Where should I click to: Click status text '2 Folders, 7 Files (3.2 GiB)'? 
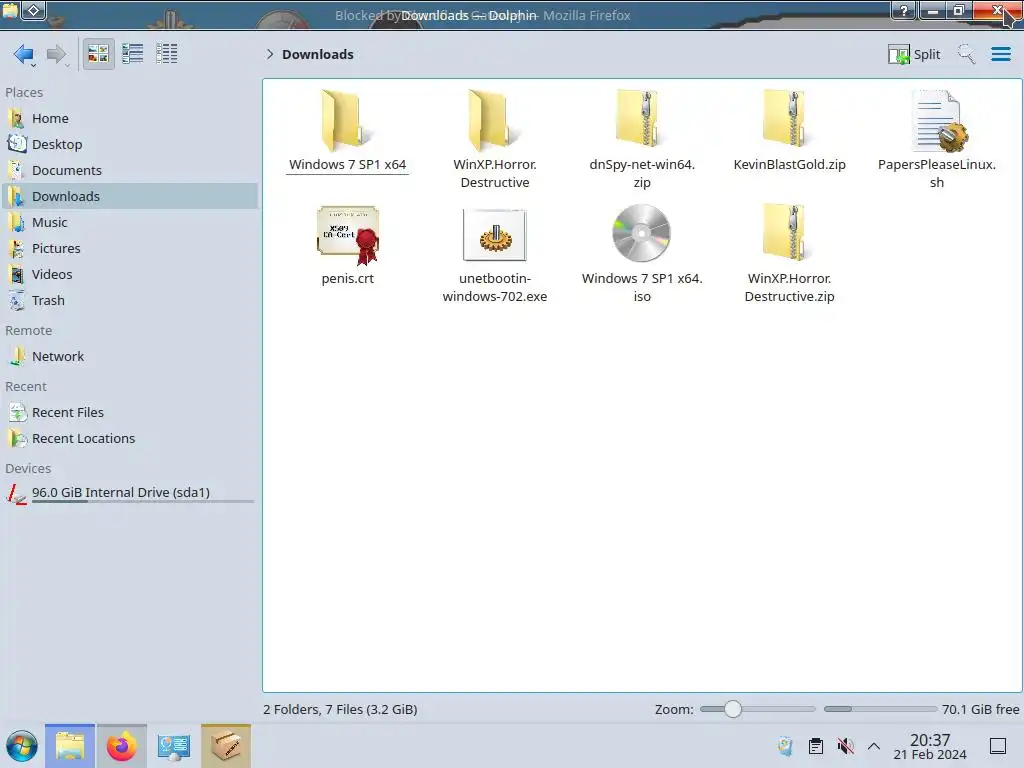pos(340,709)
